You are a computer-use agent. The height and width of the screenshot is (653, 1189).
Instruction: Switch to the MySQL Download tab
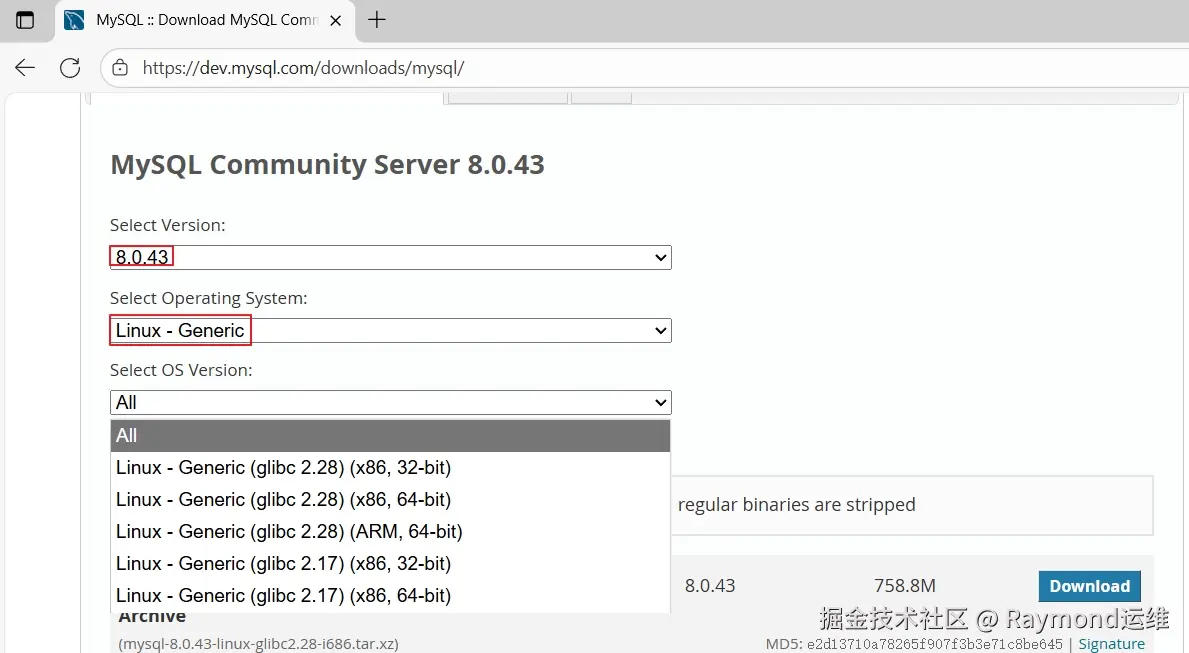click(206, 20)
